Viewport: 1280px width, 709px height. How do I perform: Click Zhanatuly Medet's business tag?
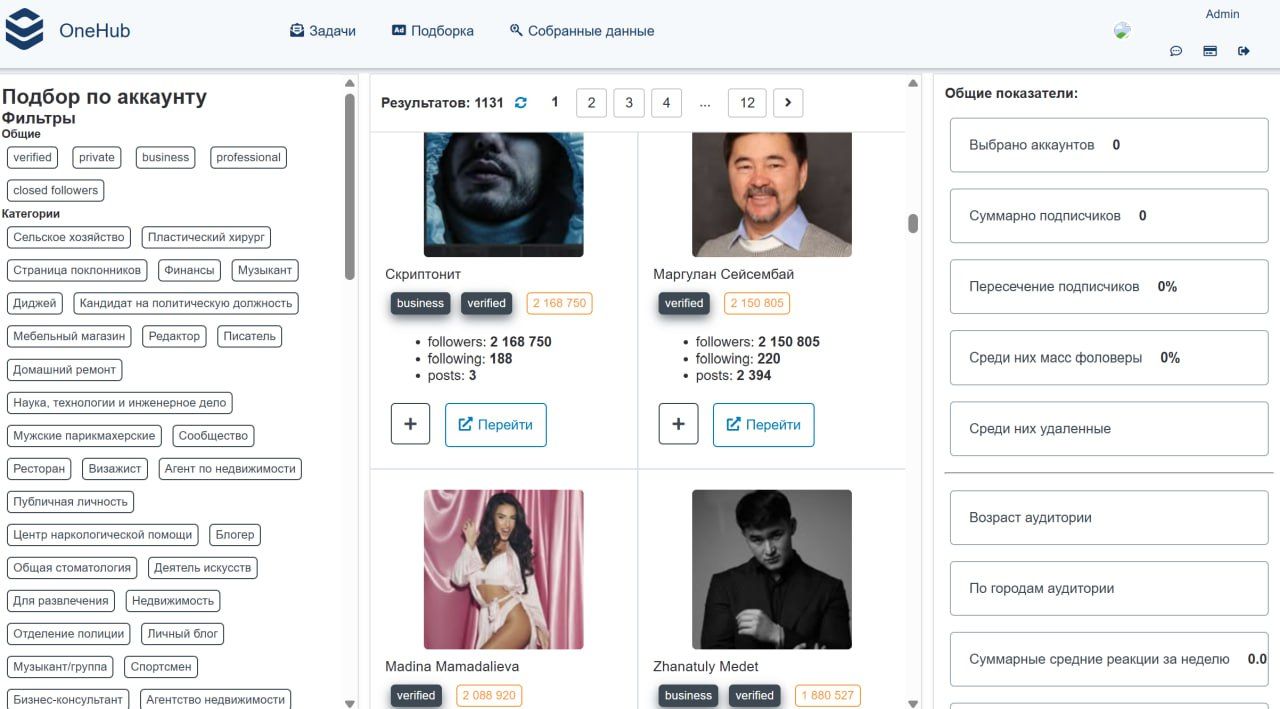tap(688, 695)
